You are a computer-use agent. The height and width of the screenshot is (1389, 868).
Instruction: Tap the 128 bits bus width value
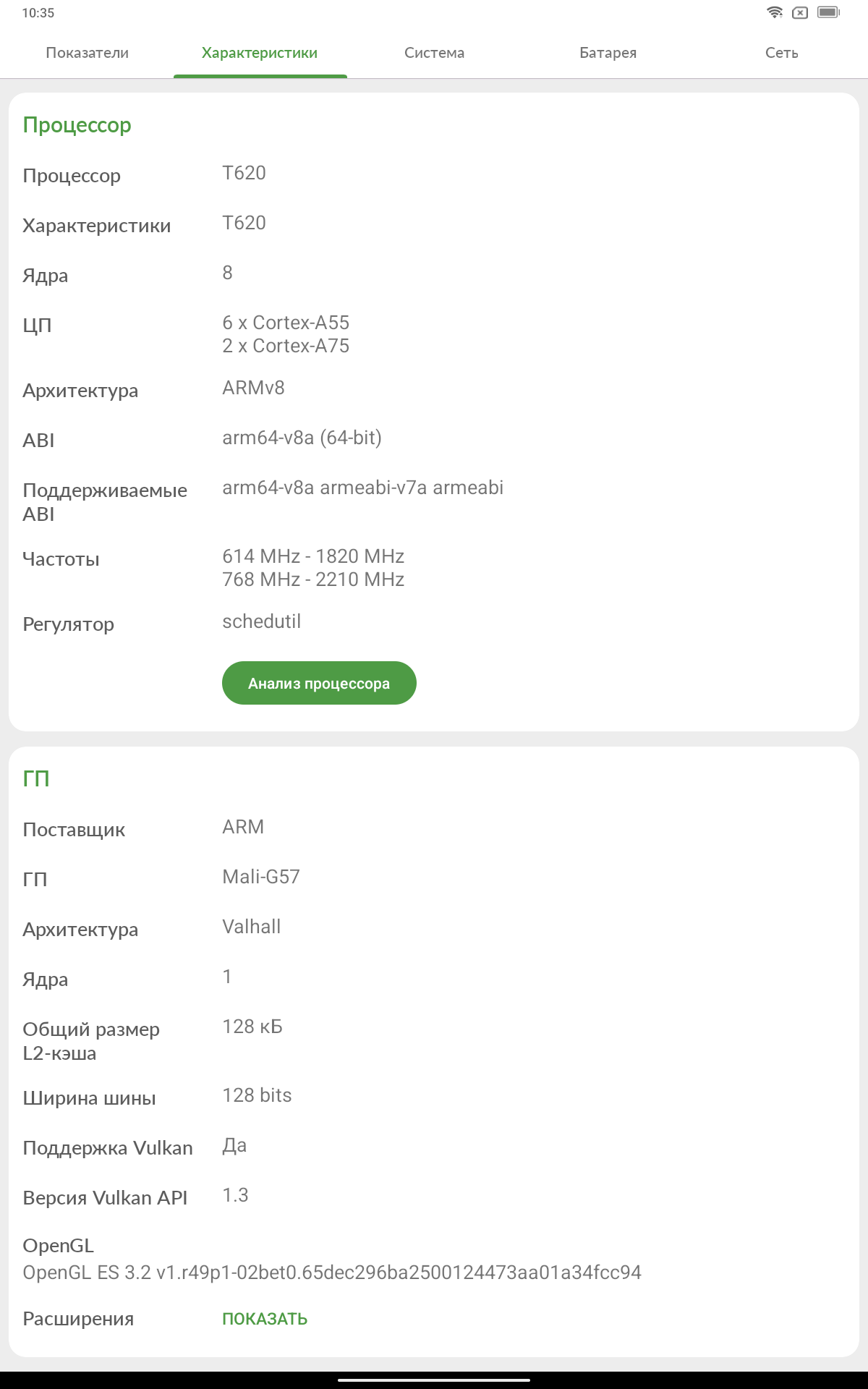click(257, 1095)
